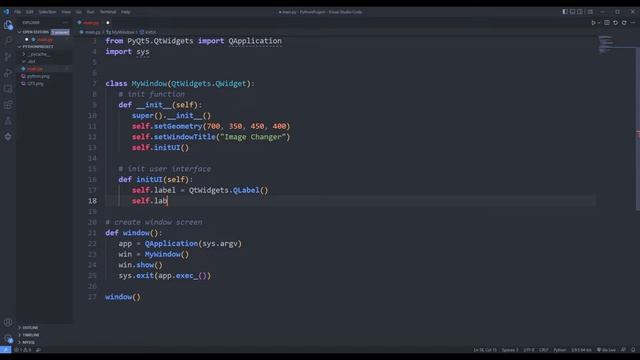The image size is (640, 360).
Task: Open run options dropdown arrow
Action: click(599, 23)
